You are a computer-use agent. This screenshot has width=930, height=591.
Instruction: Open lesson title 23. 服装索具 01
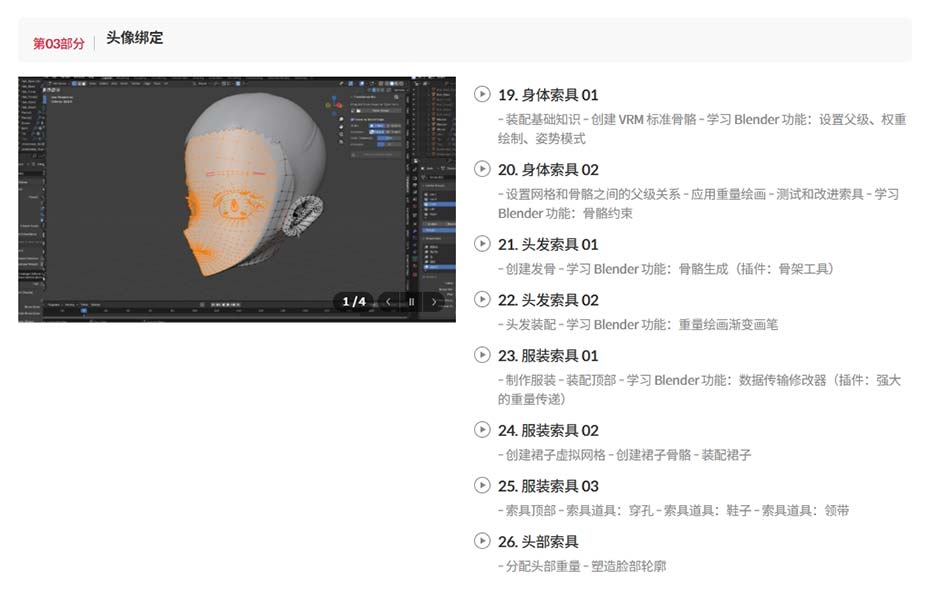tap(548, 356)
